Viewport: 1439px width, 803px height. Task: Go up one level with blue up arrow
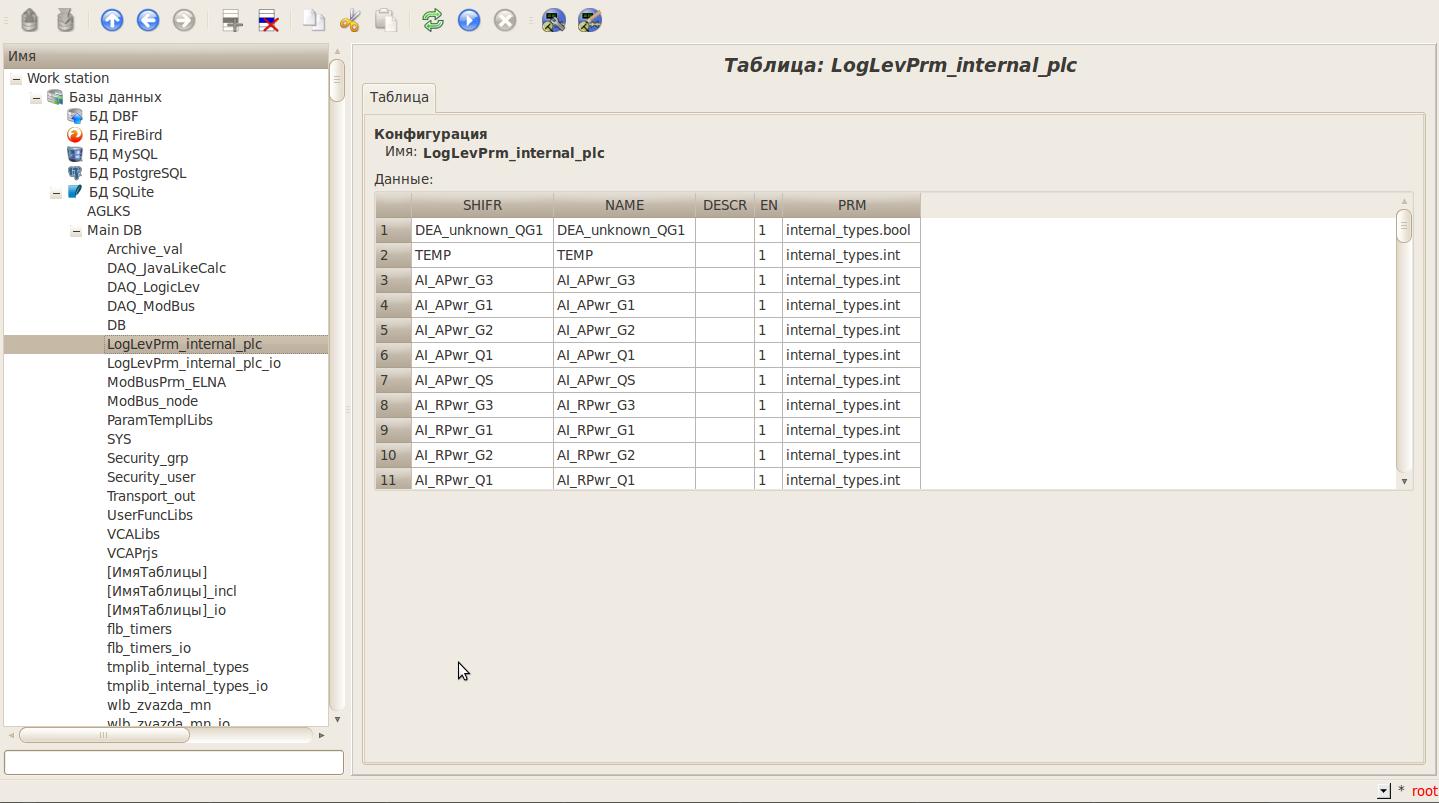[x=112, y=20]
